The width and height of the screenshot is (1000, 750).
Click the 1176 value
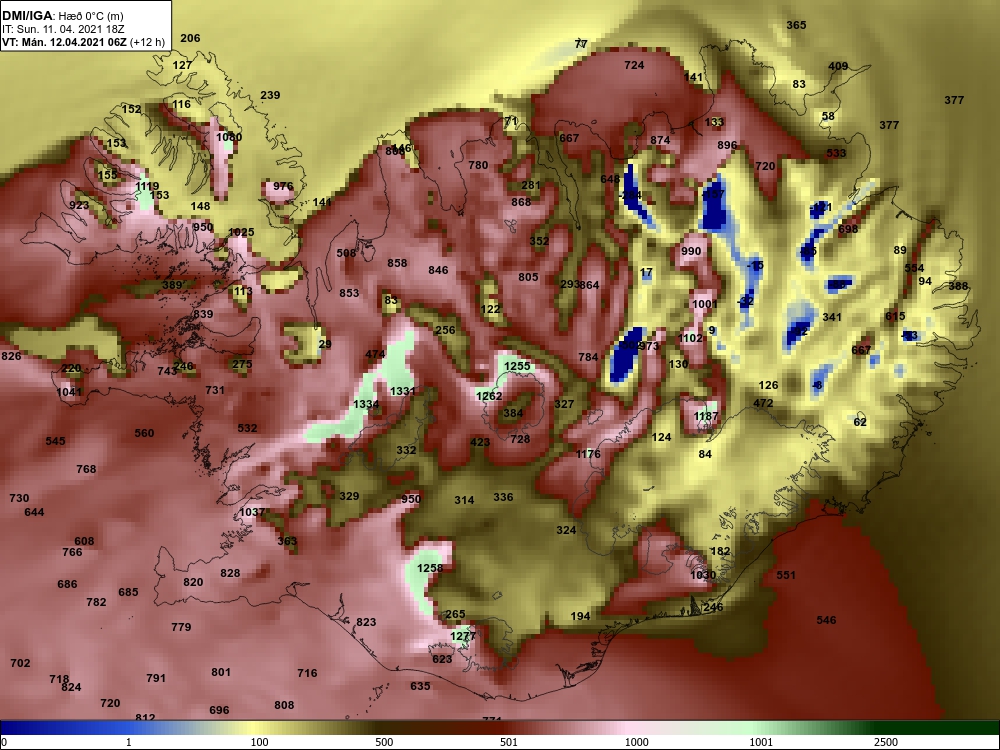point(588,454)
